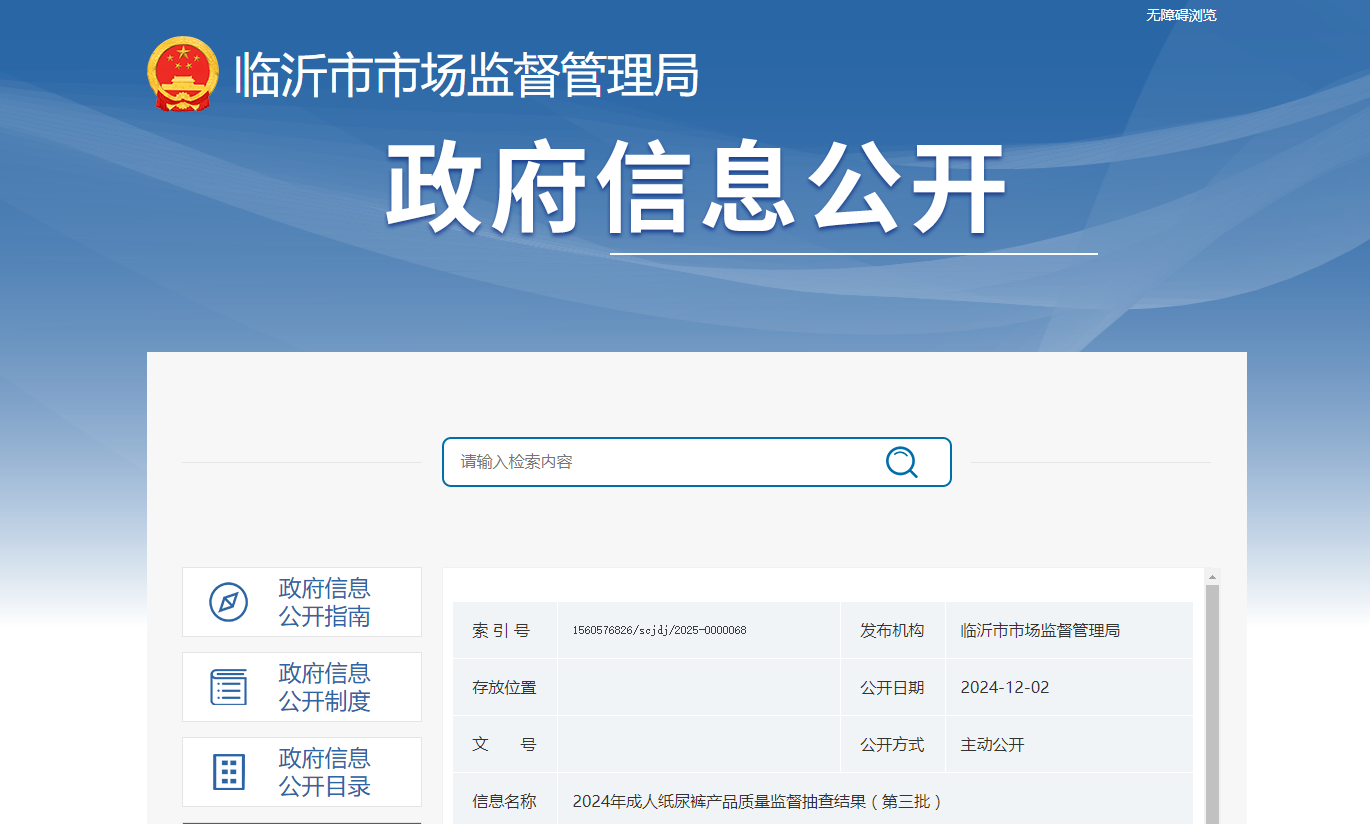This screenshot has width=1370, height=824.
Task: Click the scrollbar up arrow
Action: point(1213,577)
